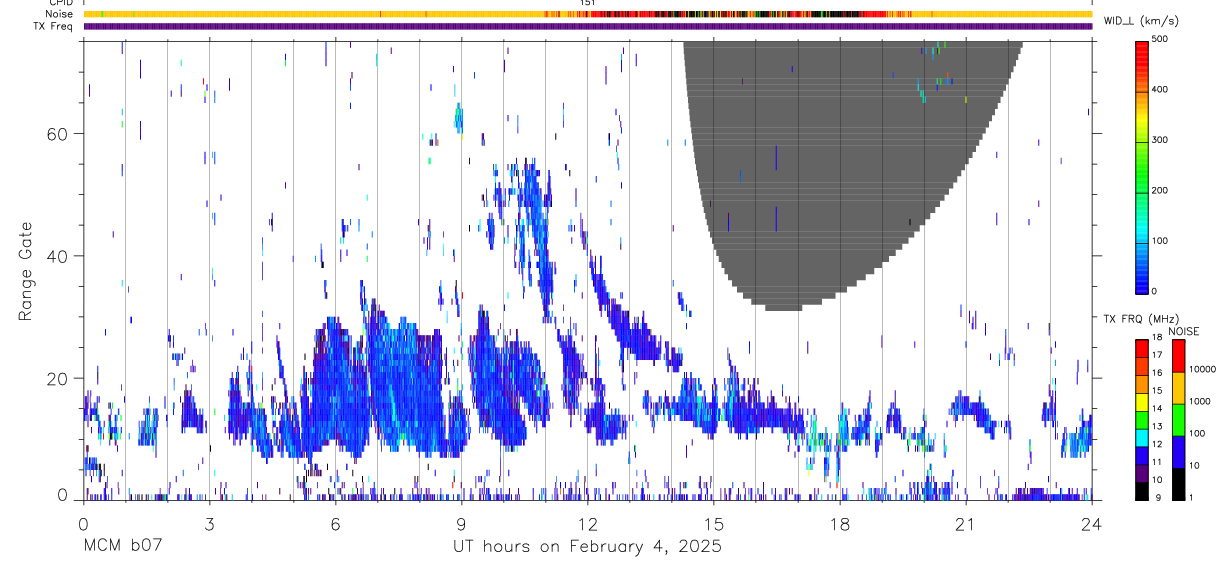
Task: Click the purple swatch in TX FRQ legend
Action: tap(1142, 473)
